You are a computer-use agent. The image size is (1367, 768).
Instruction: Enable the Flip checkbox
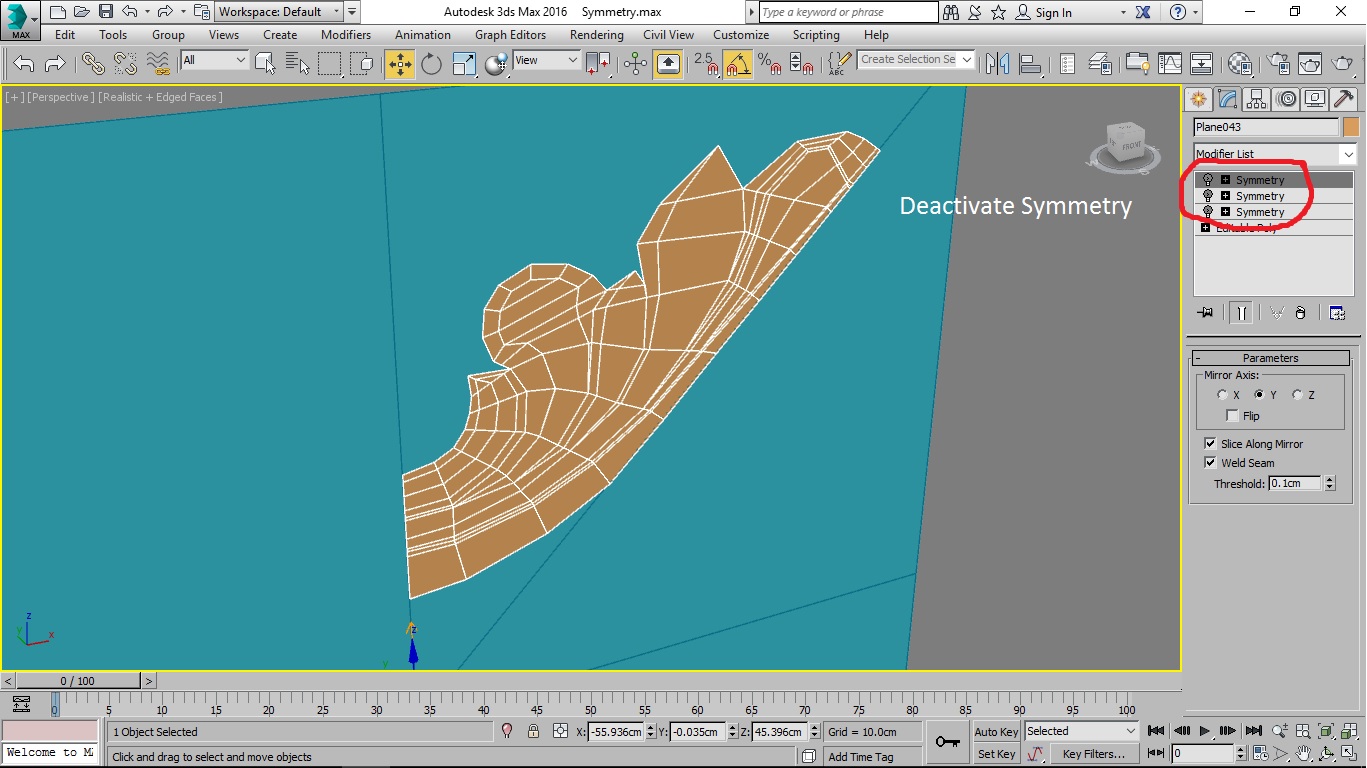[1232, 416]
